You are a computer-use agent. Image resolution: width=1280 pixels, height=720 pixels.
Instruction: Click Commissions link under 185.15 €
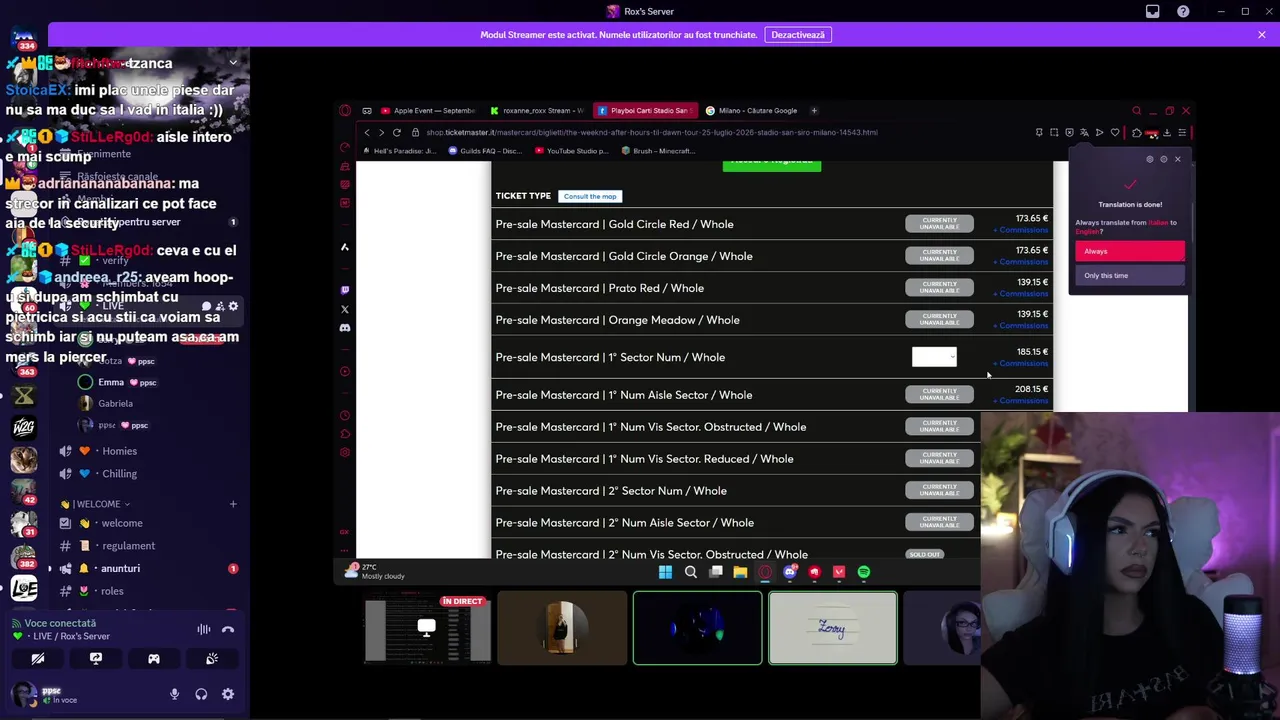(x=1021, y=364)
